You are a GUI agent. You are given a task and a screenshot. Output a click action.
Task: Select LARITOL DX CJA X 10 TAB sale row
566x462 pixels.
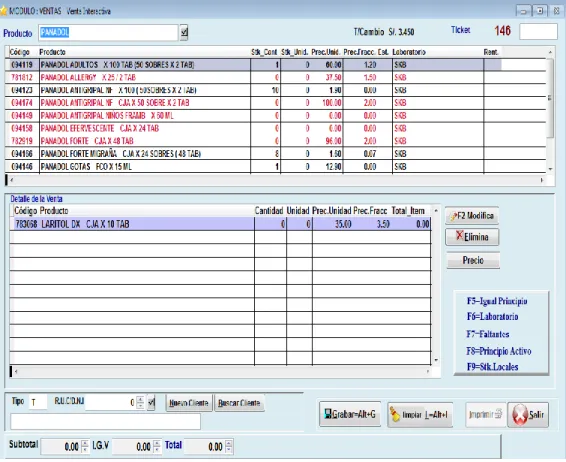pyautogui.click(x=220, y=224)
